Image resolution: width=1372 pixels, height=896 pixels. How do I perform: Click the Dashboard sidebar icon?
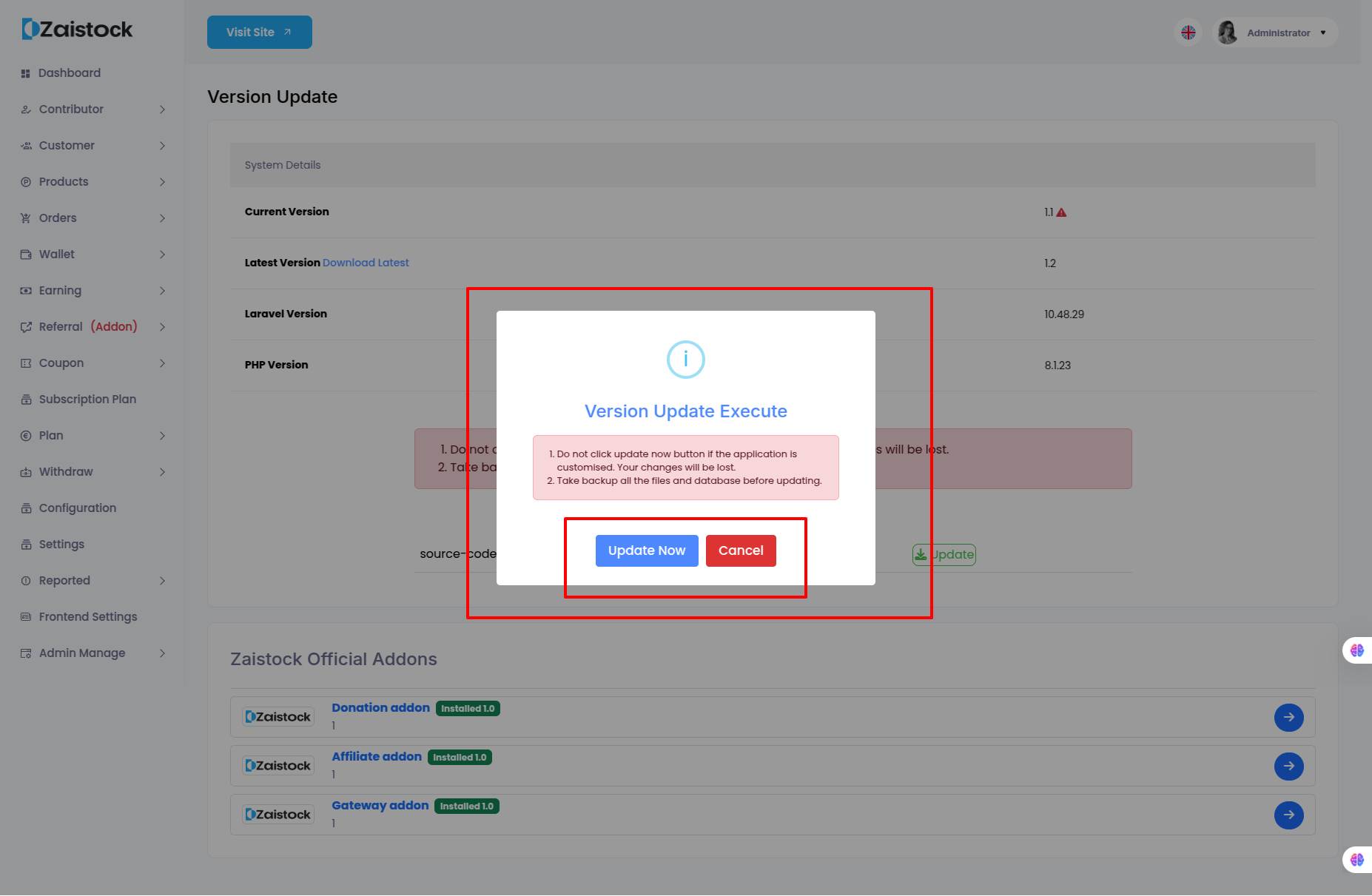point(25,73)
